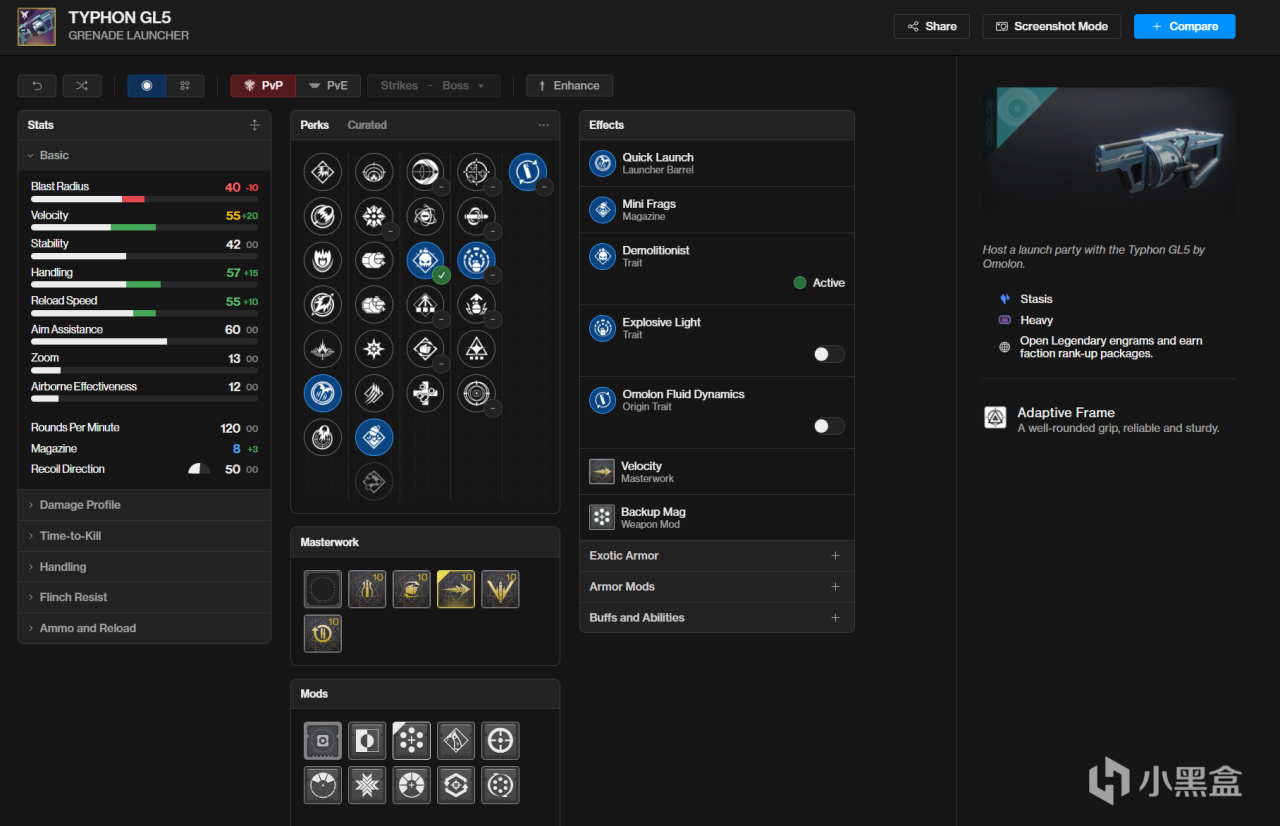Select Quick Launch perk in the Perks grid

coord(323,392)
